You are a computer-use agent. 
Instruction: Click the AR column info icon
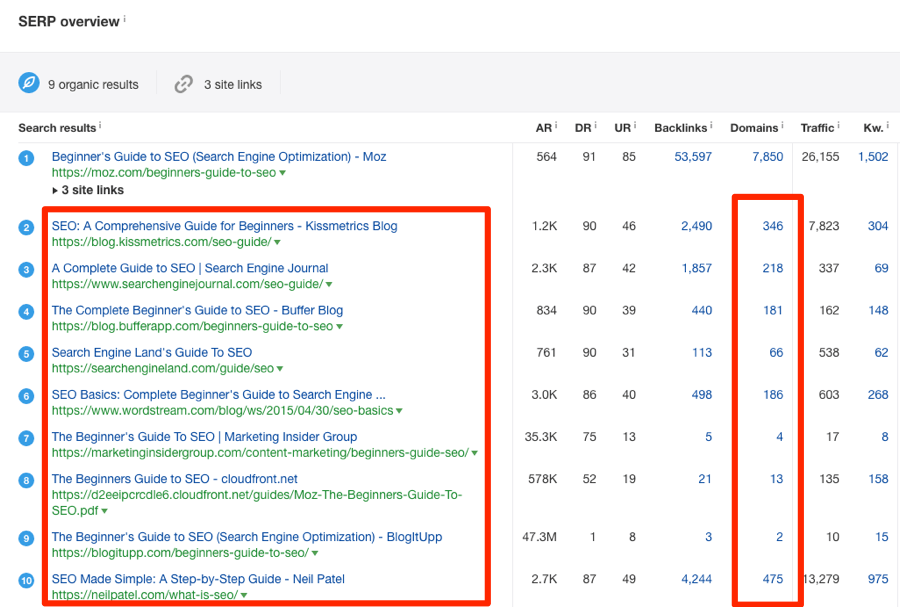tap(556, 125)
